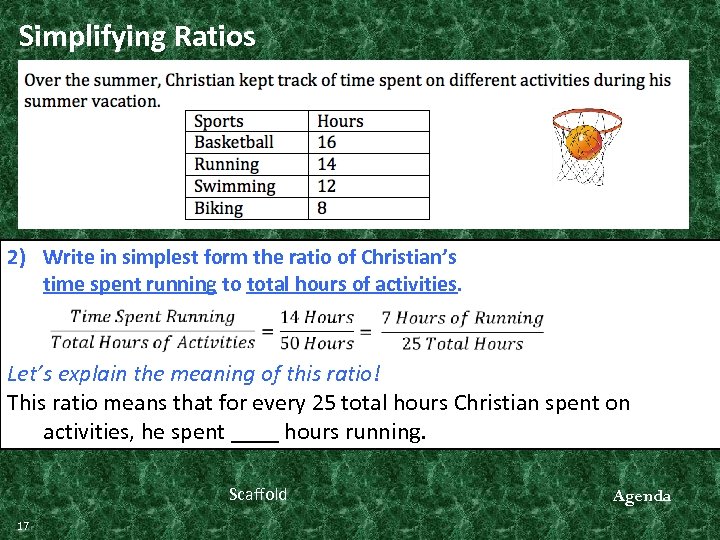Click 'Let's explain the meaning of this ratio!'

tap(194, 374)
